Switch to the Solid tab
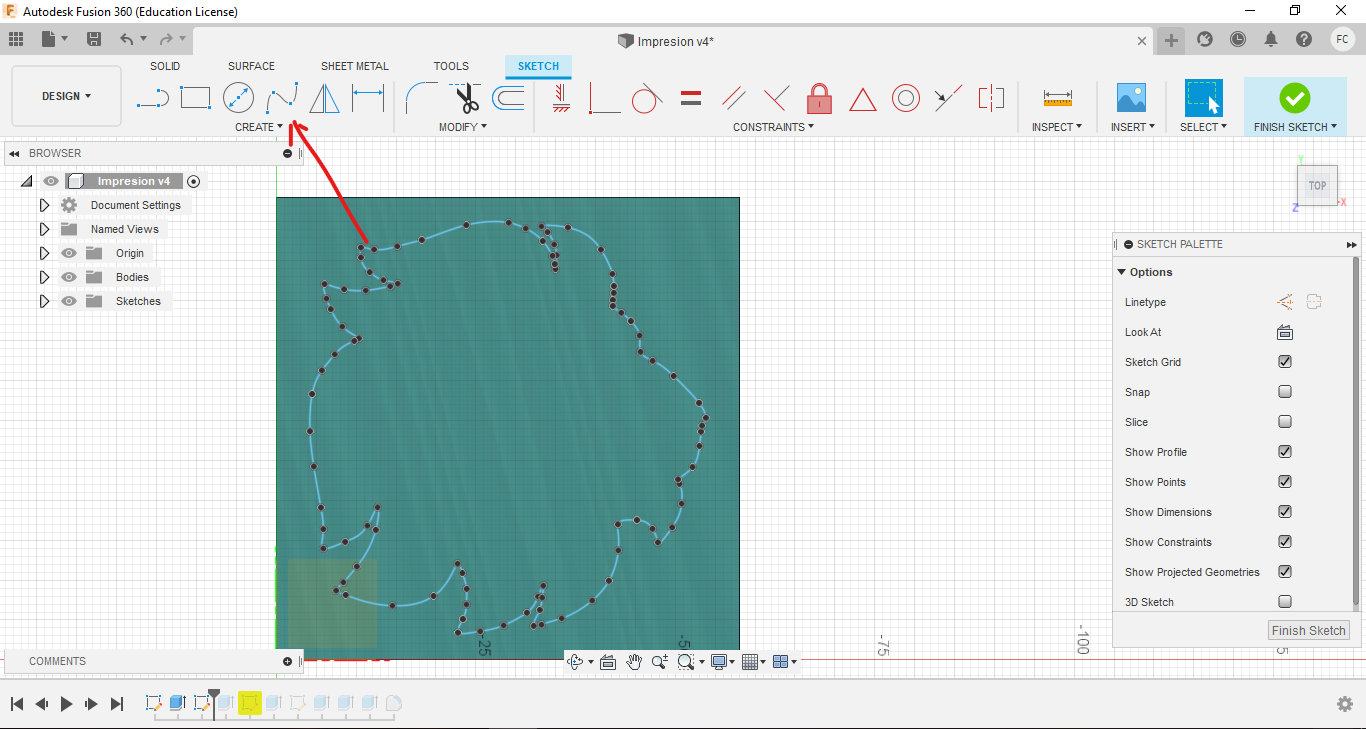1366x729 pixels. coord(165,66)
